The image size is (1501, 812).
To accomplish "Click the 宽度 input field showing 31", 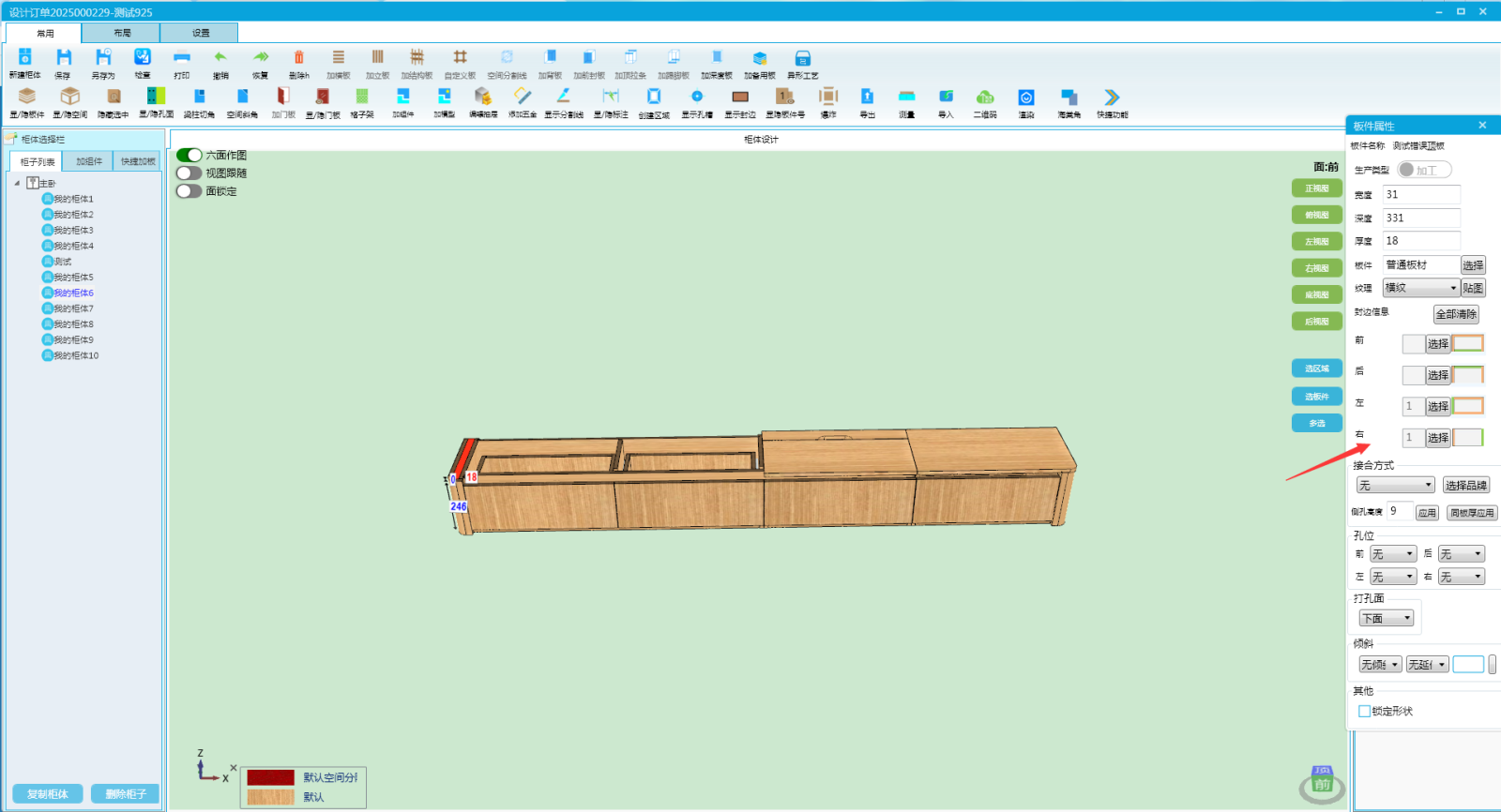I will 1421,195.
